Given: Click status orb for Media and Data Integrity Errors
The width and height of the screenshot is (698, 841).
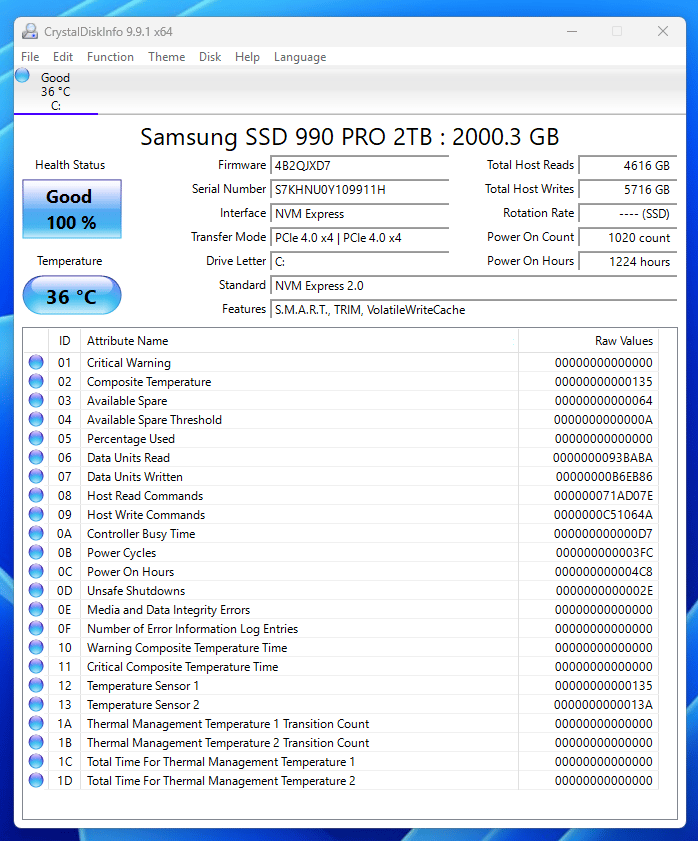Looking at the screenshot, I should [36, 609].
